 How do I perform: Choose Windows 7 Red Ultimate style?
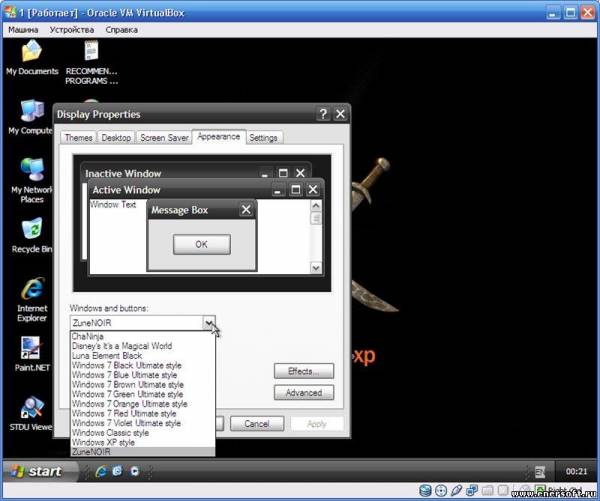point(142,413)
